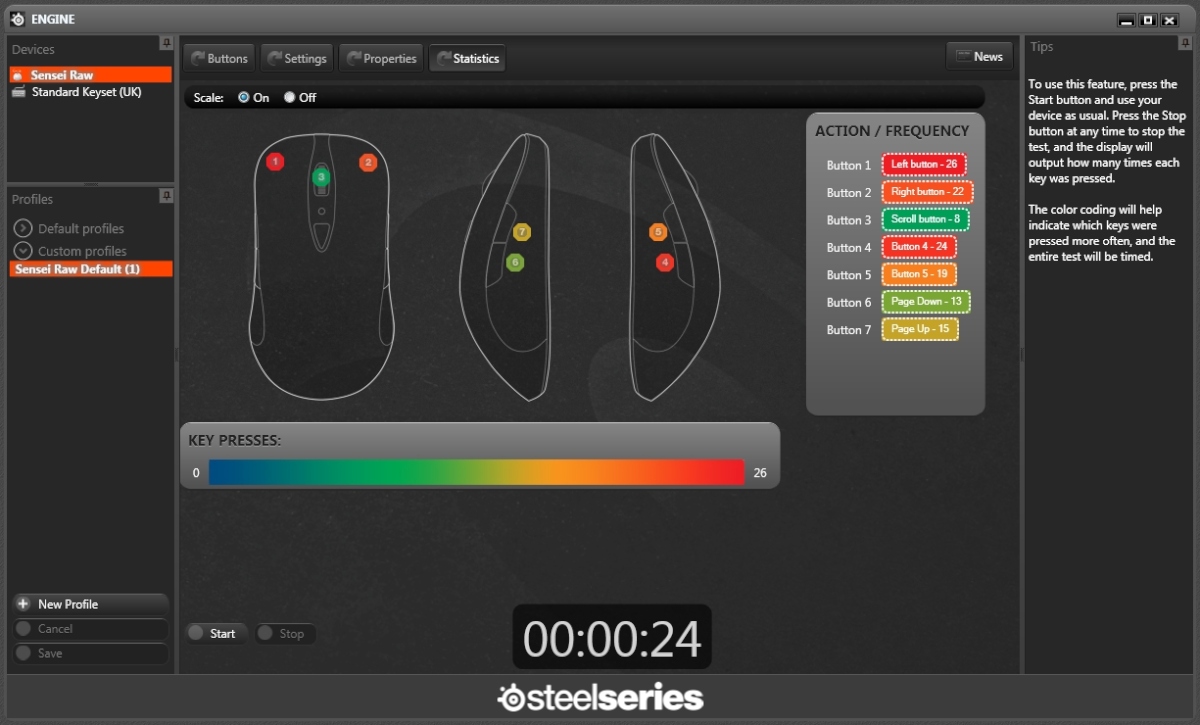Viewport: 1200px width, 725px height.
Task: Click red button 1 marker on mouse
Action: point(275,161)
